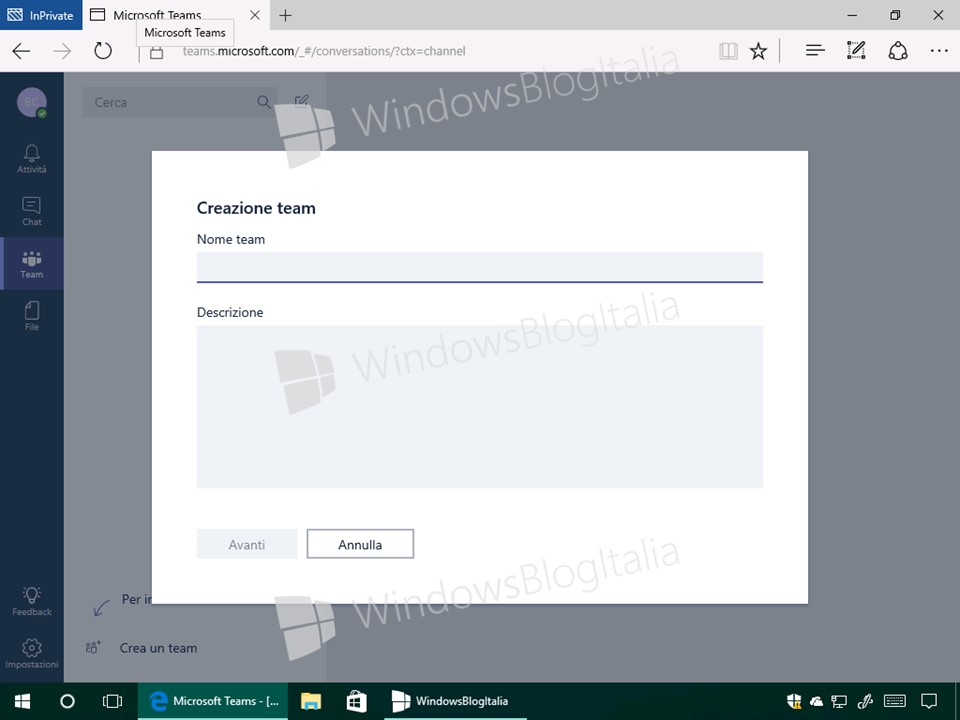Screen dimensions: 960x720
Task: Click the InPrivate indicator
Action: (41, 15)
